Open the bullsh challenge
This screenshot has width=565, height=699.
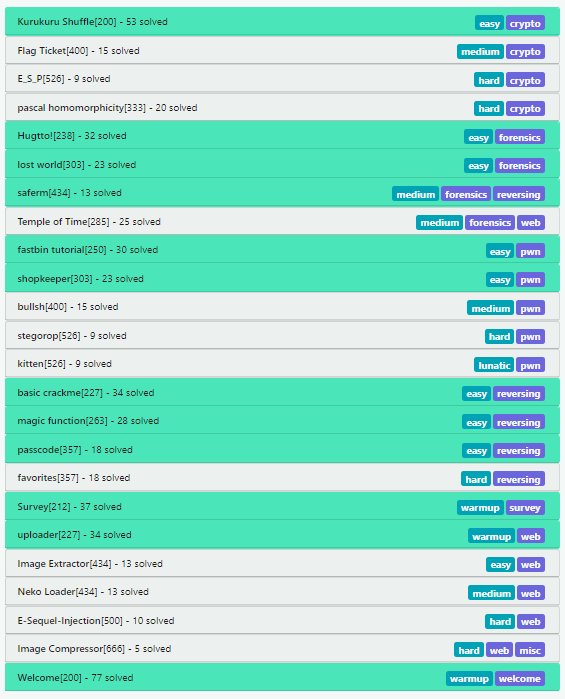coord(282,307)
